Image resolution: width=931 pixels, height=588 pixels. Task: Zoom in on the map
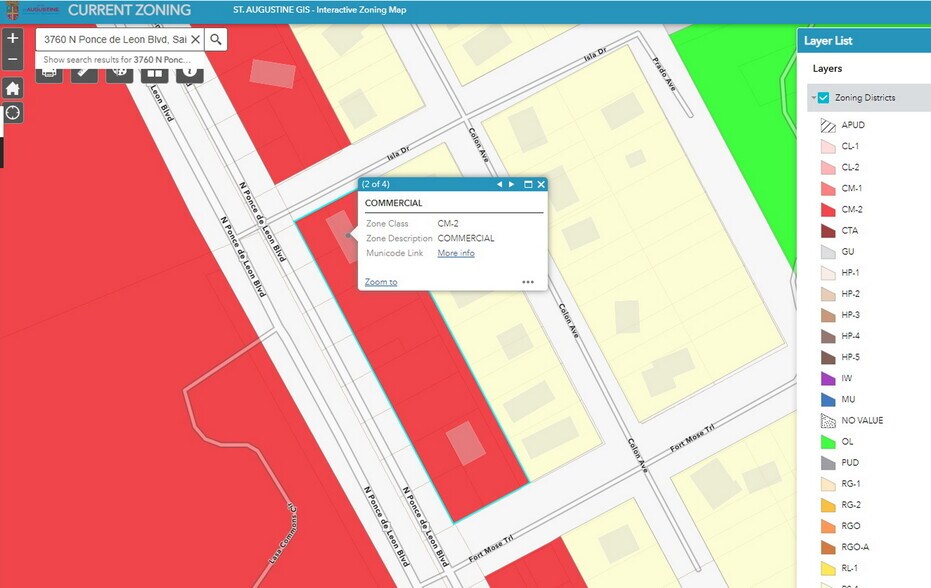pyautogui.click(x=12, y=39)
